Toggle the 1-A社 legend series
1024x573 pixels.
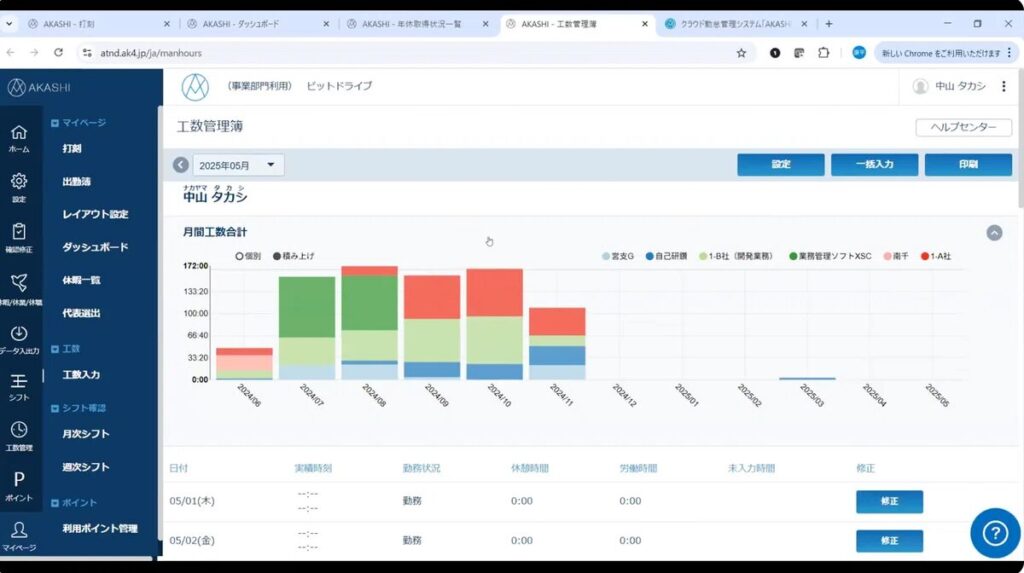[x=935, y=256]
